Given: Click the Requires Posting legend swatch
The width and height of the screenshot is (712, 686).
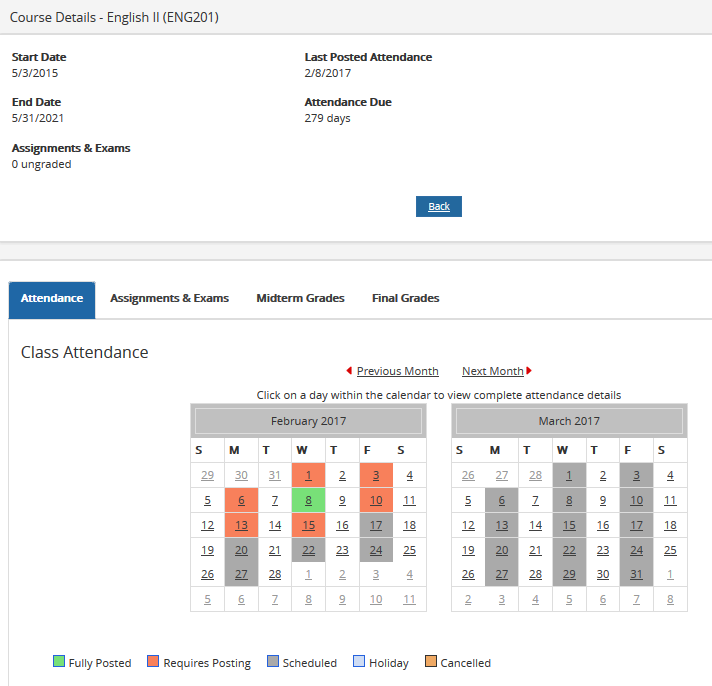Looking at the screenshot, I should (153, 662).
